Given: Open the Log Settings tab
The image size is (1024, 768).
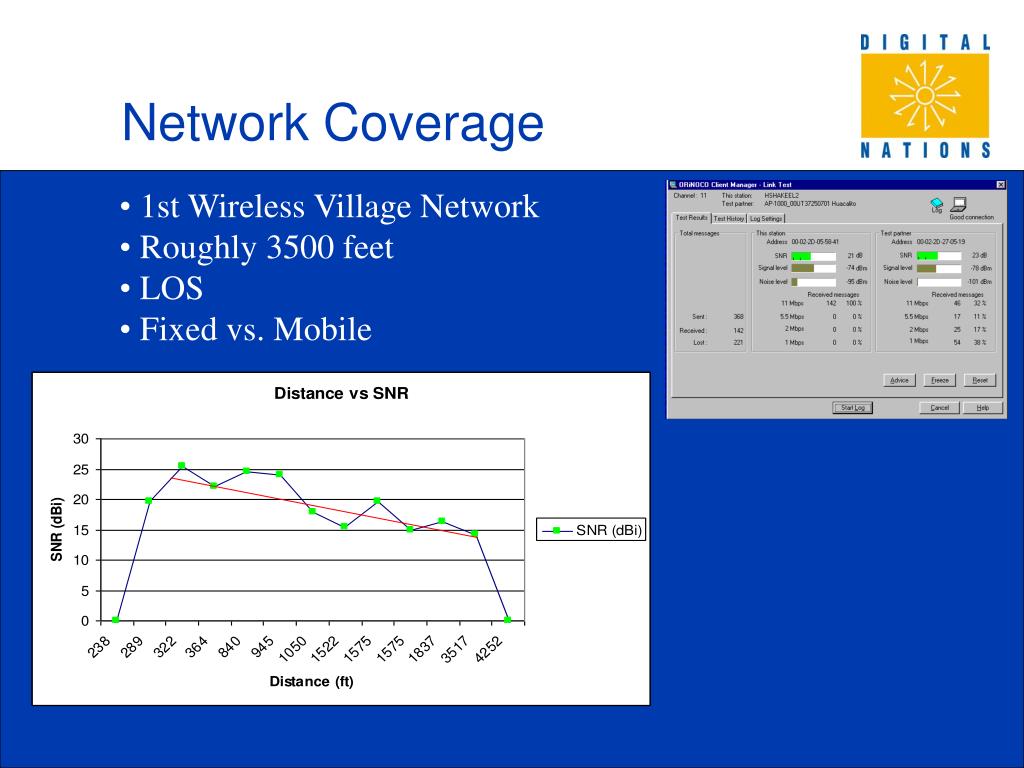Looking at the screenshot, I should coord(766,219).
